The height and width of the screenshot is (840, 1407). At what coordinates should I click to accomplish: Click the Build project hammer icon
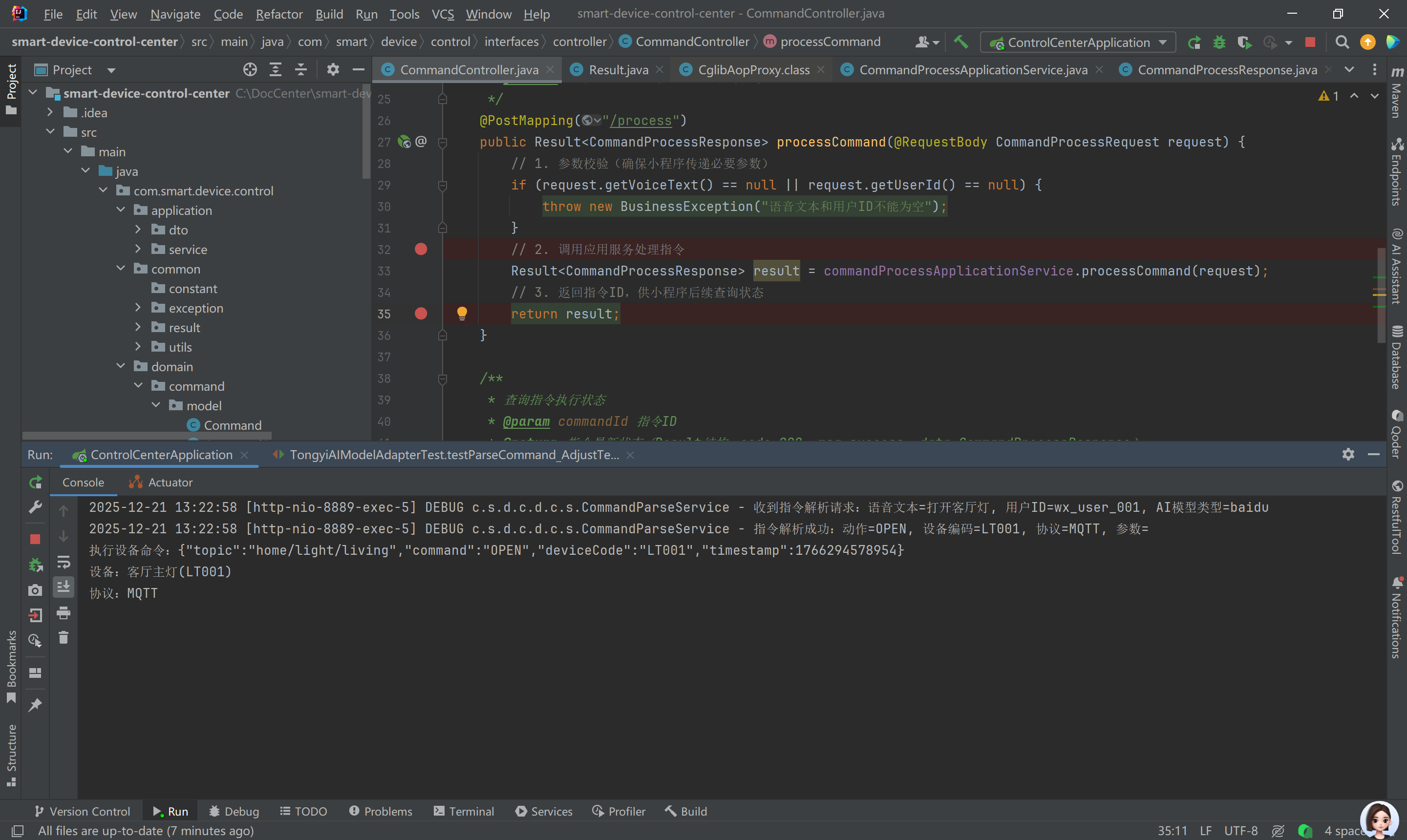click(960, 42)
